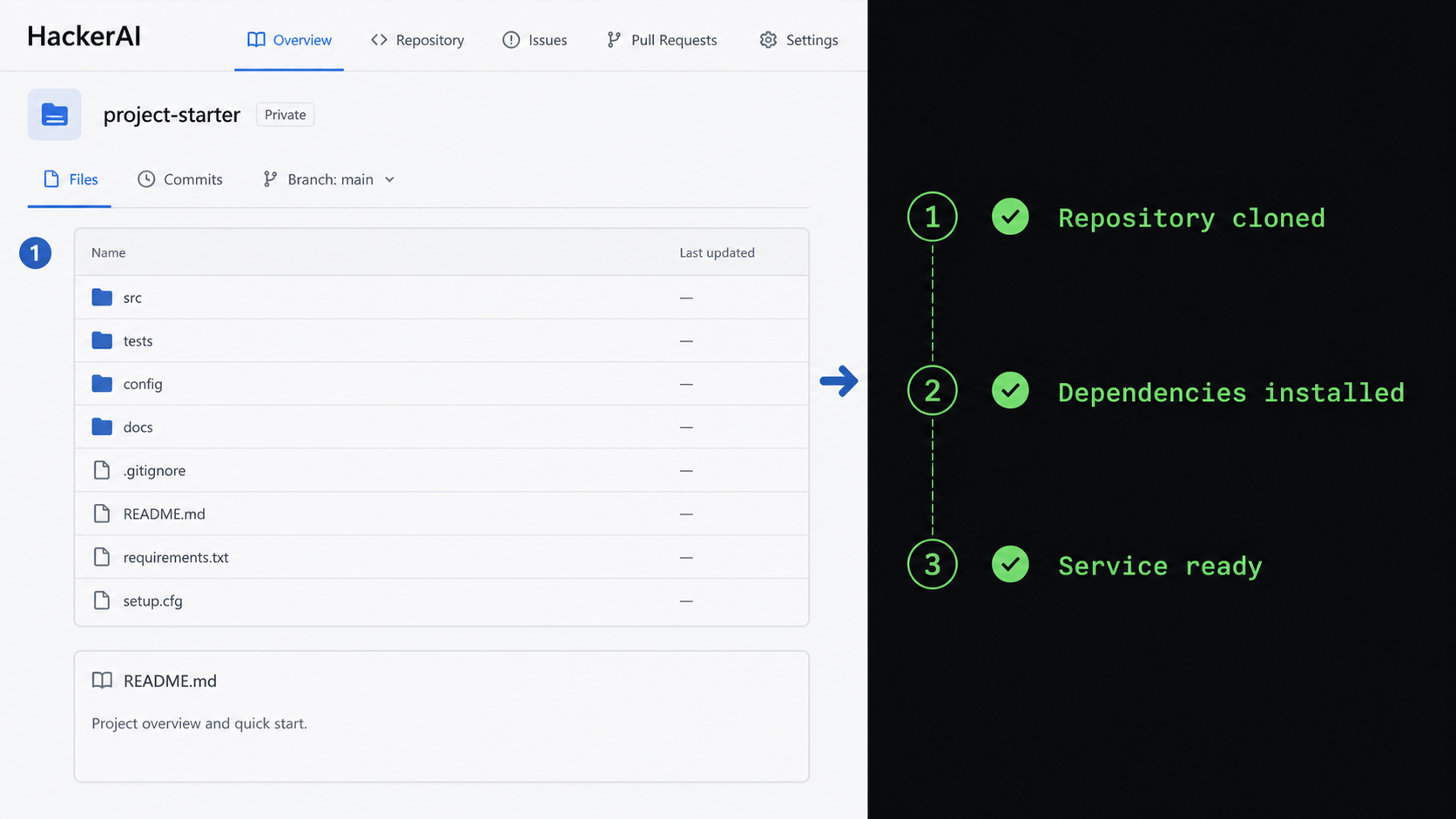Click the git branch icon beside Branch: main
This screenshot has width=1456, height=819.
coord(270,179)
